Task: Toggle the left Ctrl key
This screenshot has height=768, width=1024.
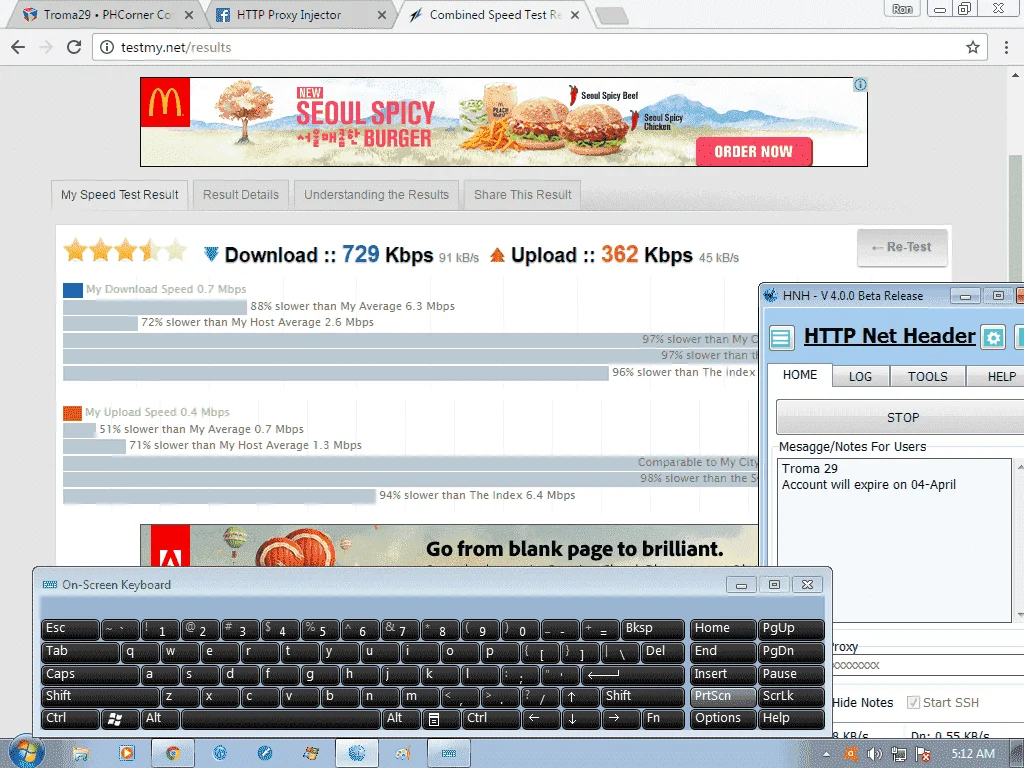Action: tap(71, 718)
